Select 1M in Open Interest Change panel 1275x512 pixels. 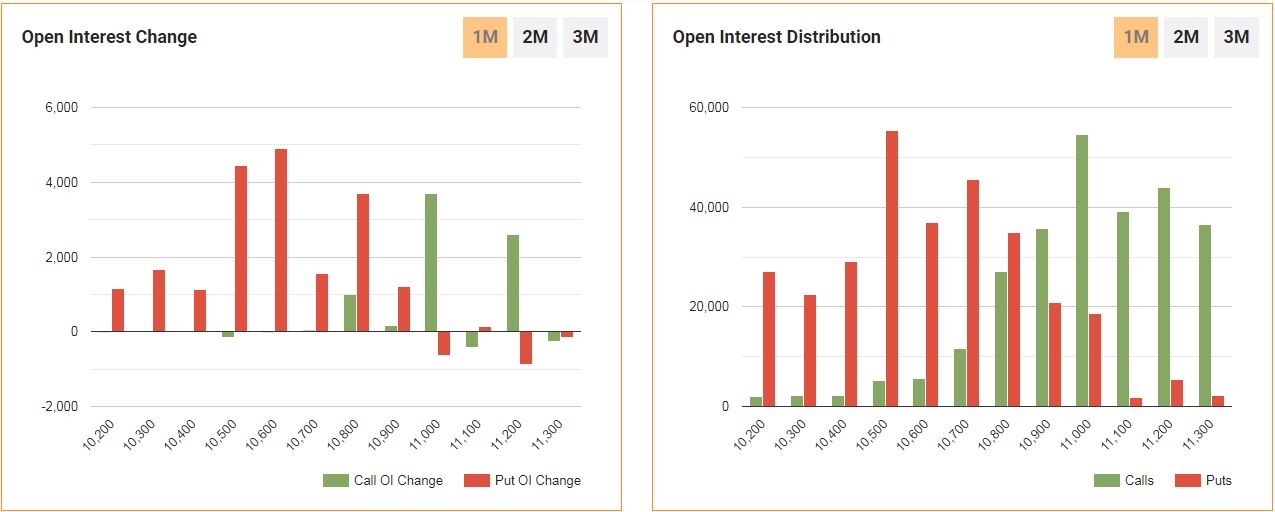click(485, 38)
